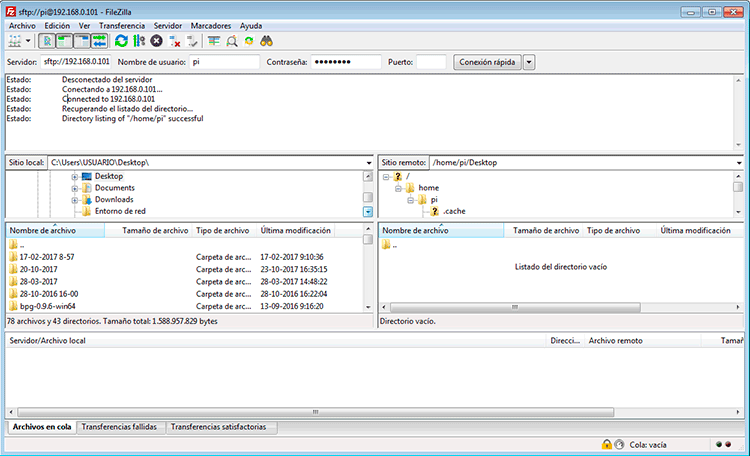Click the Servidor input field
This screenshot has height=456, width=750.
pos(76,62)
